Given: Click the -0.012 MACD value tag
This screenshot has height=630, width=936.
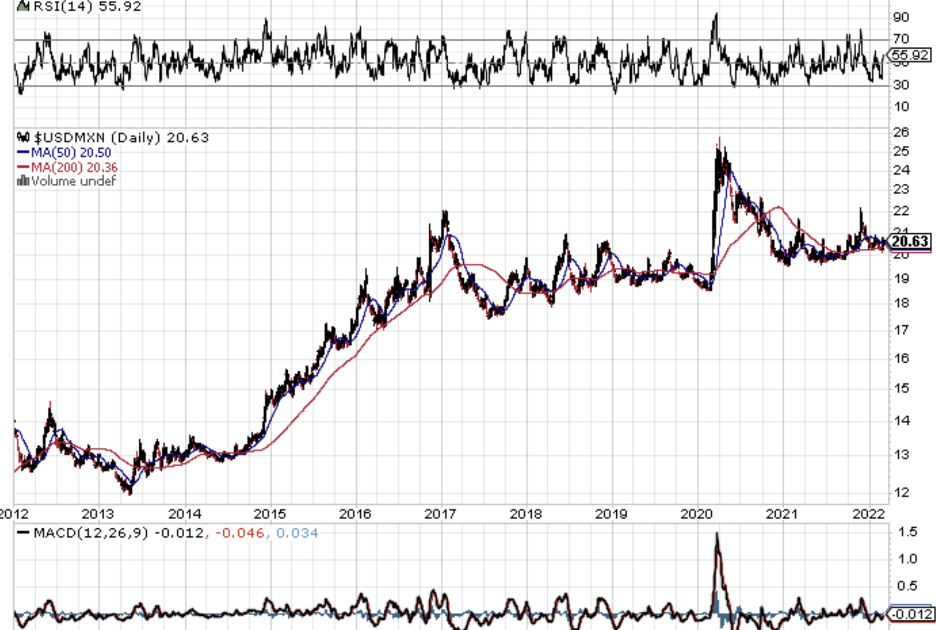Looking at the screenshot, I should tap(910, 613).
